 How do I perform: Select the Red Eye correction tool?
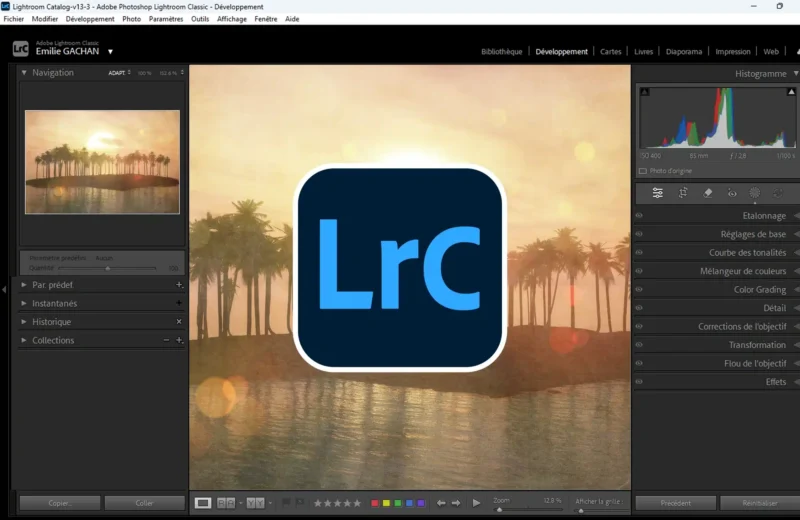pos(732,193)
